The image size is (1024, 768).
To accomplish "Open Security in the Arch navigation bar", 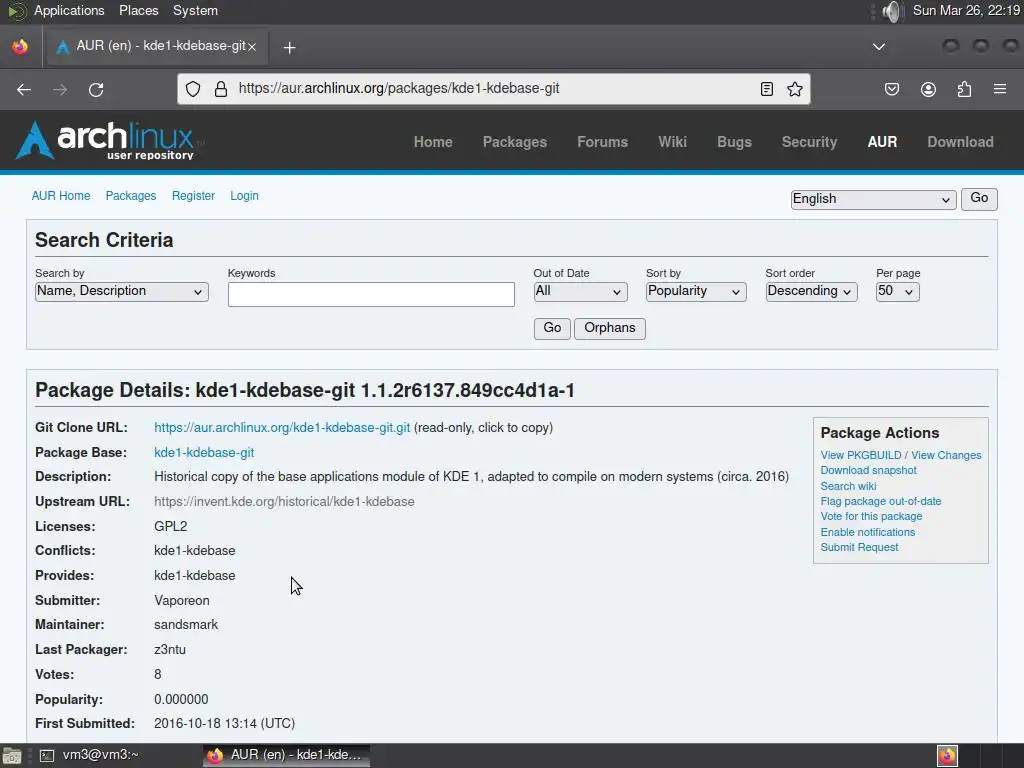I will point(809,142).
